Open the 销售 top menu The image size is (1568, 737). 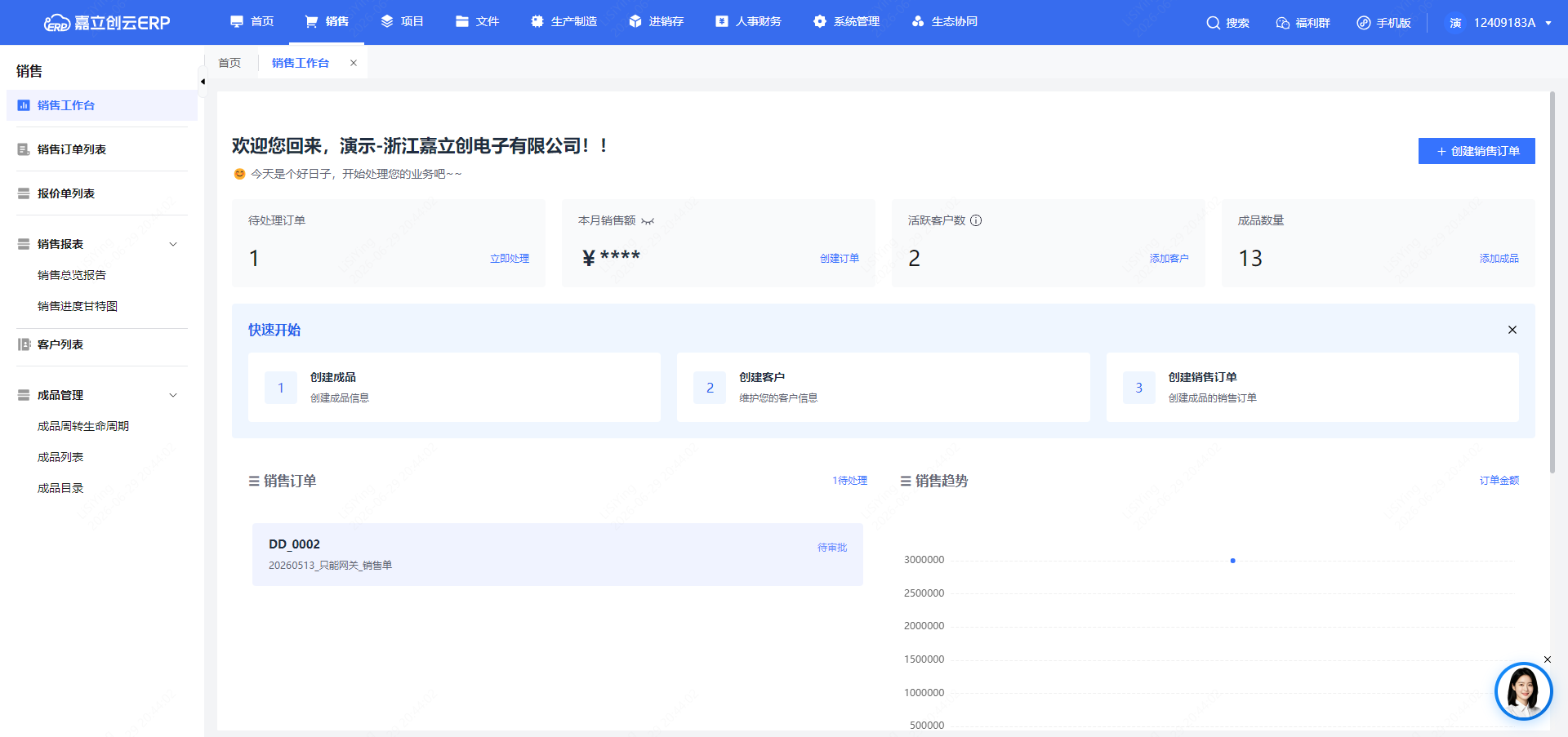point(327,21)
